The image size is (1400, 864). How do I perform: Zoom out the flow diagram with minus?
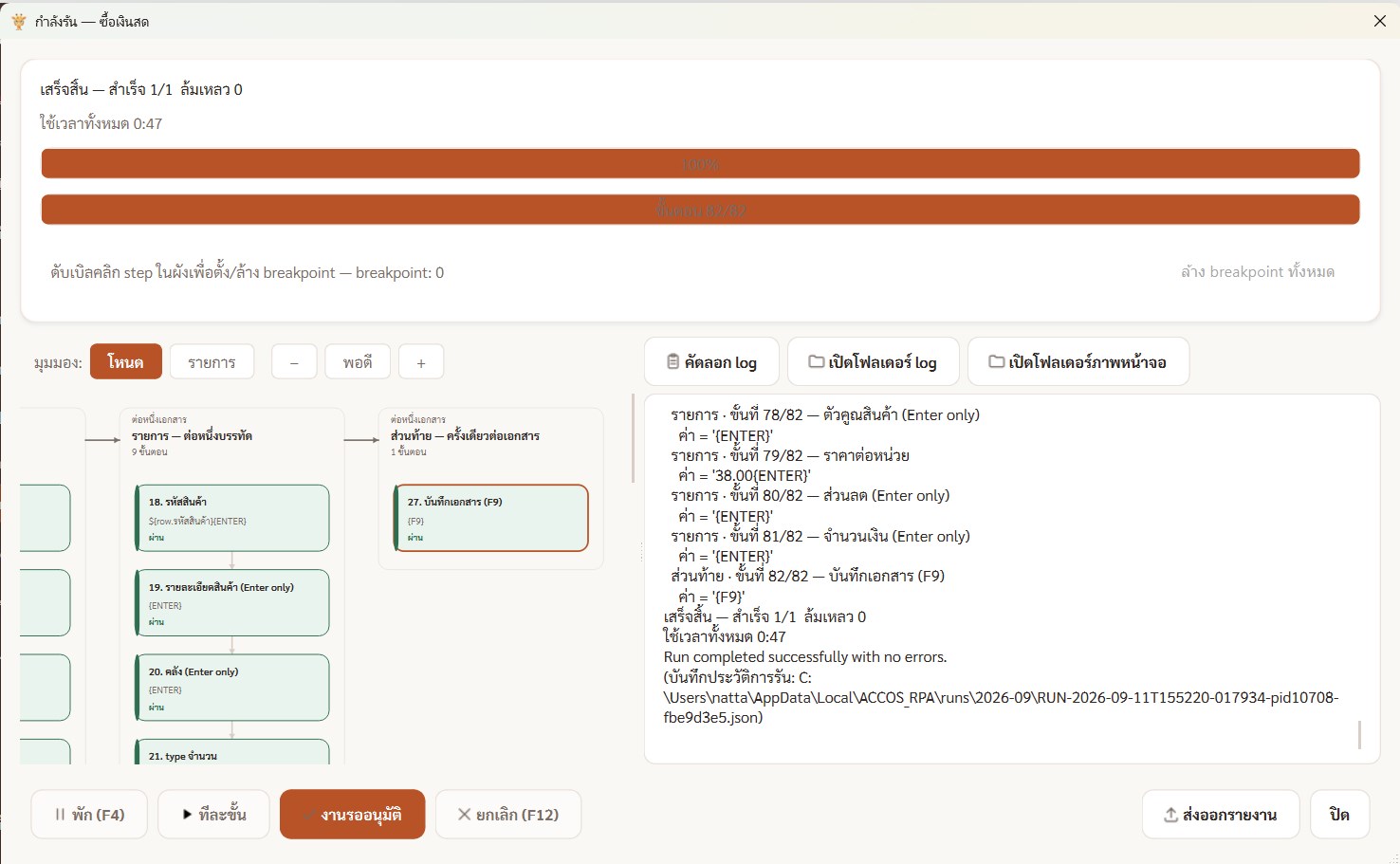(295, 361)
